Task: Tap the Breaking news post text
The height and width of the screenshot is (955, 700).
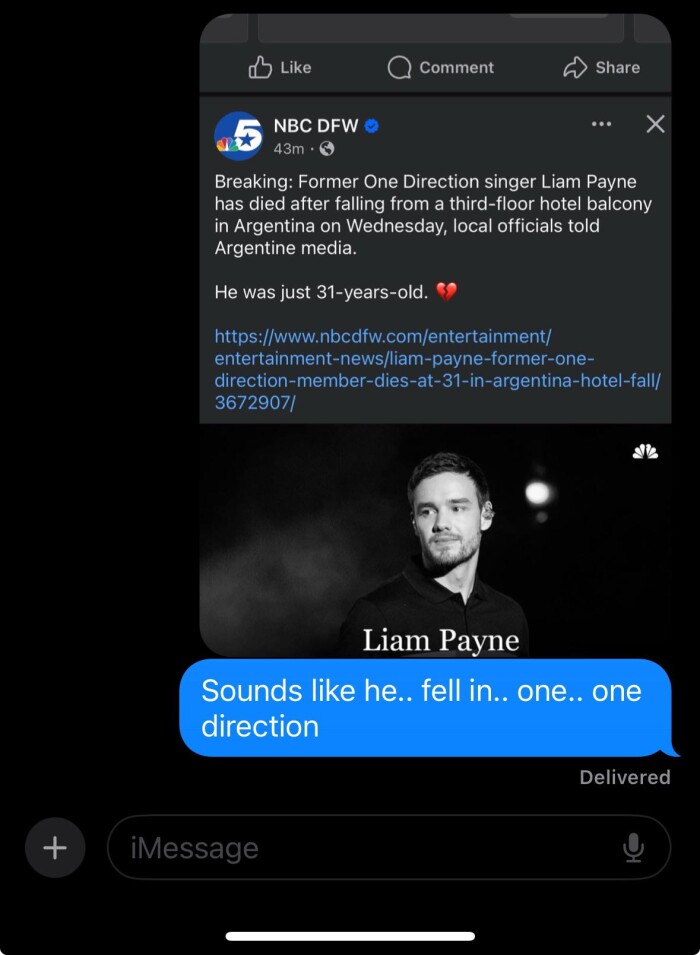Action: pyautogui.click(x=432, y=214)
